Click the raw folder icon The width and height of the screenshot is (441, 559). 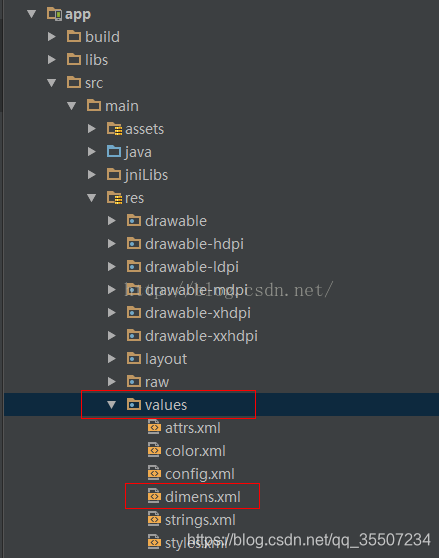tap(134, 381)
